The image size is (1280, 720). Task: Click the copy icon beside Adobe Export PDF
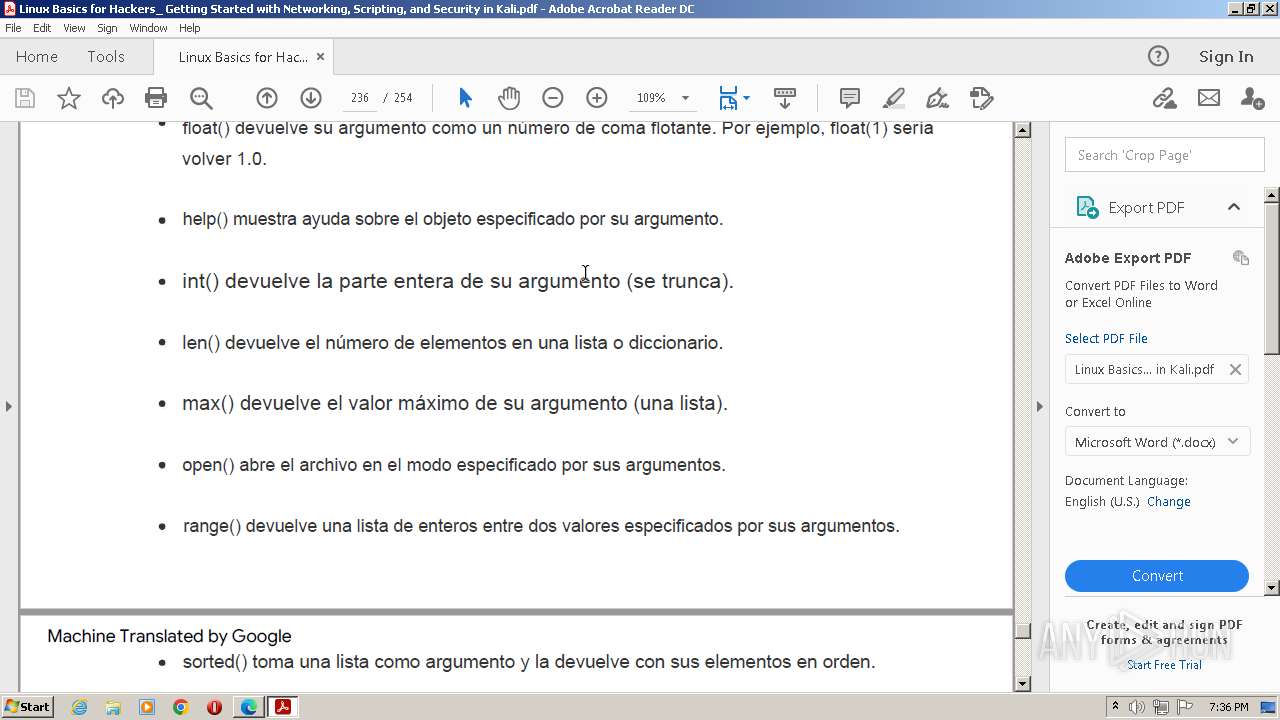coord(1241,258)
